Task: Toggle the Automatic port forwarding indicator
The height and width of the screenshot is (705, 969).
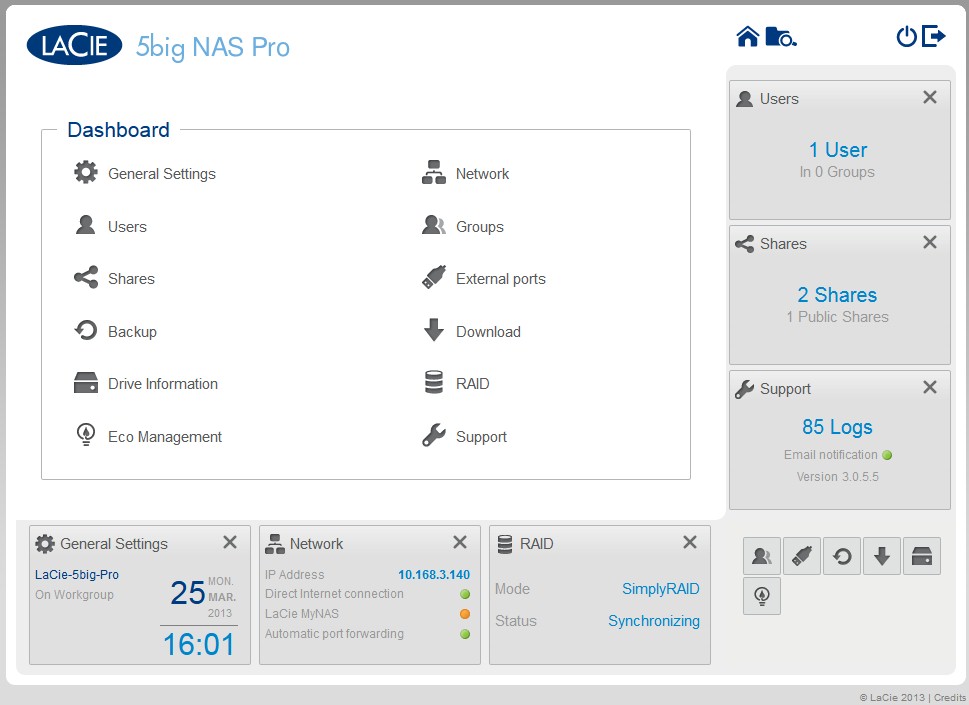Action: click(x=463, y=634)
